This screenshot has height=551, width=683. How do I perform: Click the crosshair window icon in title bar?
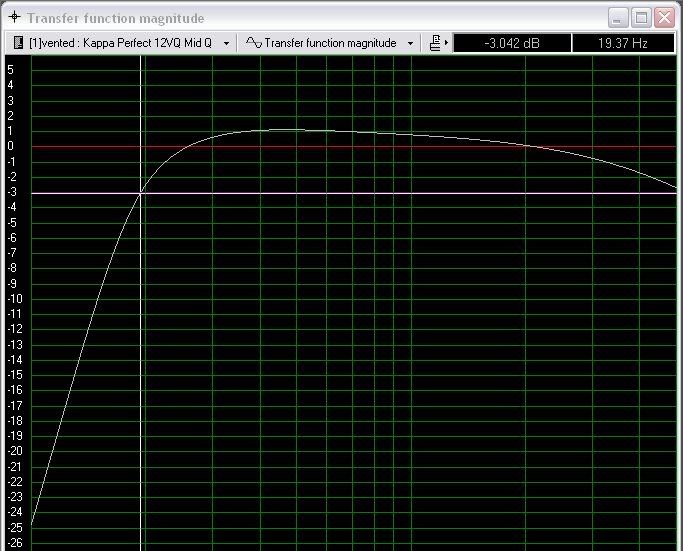tap(14, 17)
